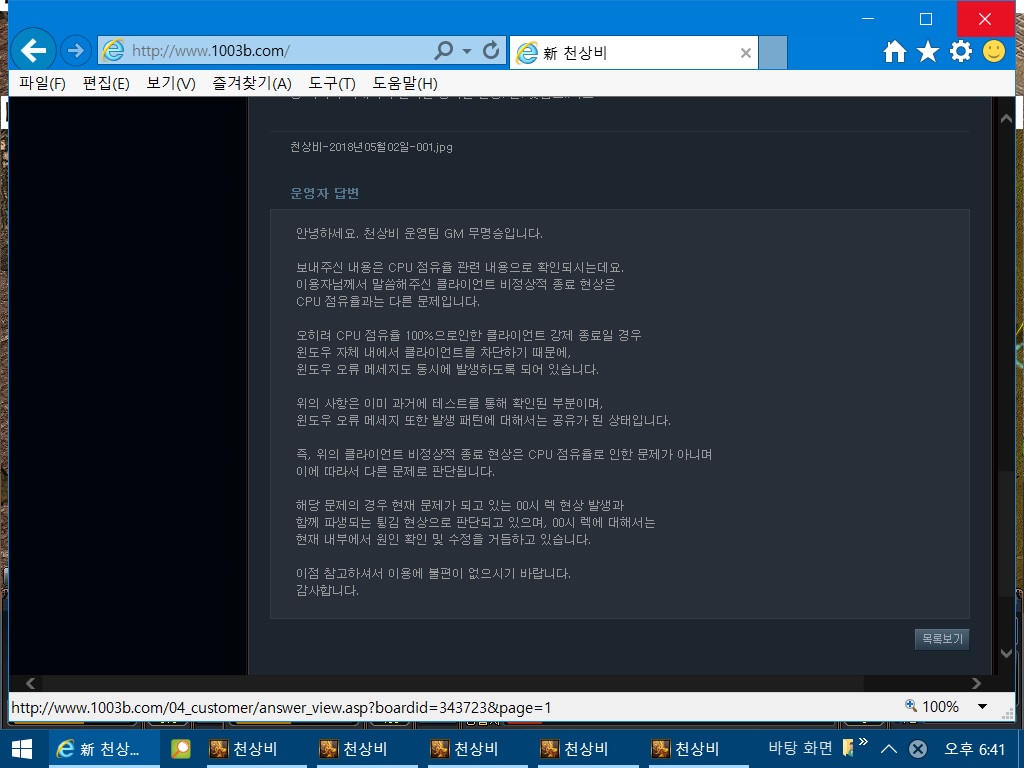The width and height of the screenshot is (1024, 768).
Task: Click the vertical scrollbar up arrow
Action: (1006, 118)
